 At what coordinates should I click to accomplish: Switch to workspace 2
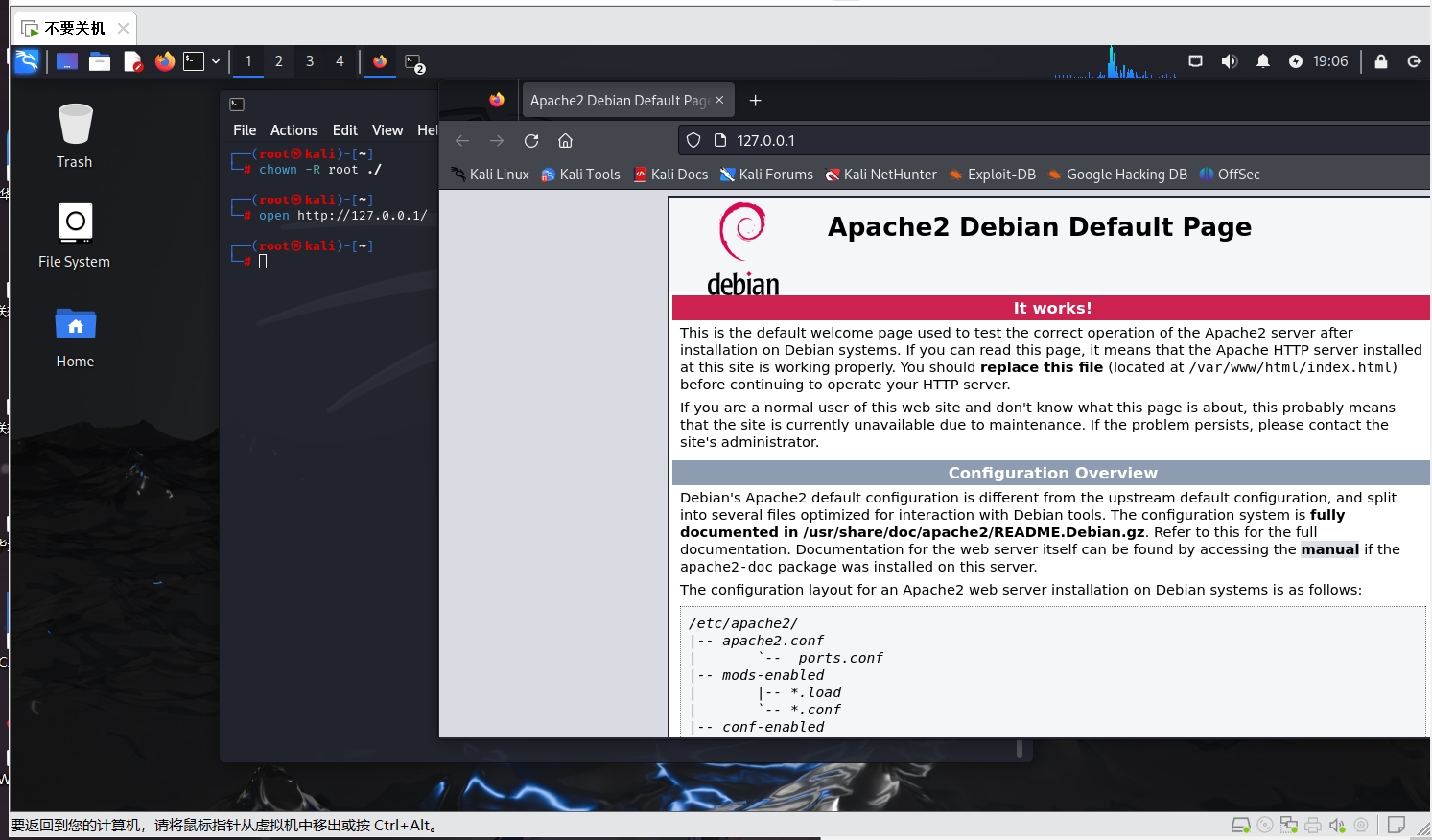click(279, 61)
